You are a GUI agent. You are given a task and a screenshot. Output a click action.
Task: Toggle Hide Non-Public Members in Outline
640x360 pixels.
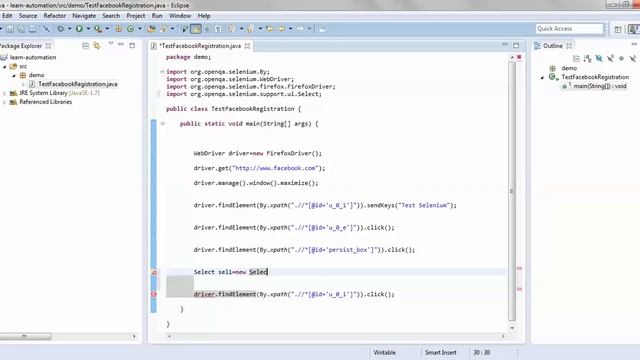click(621, 59)
